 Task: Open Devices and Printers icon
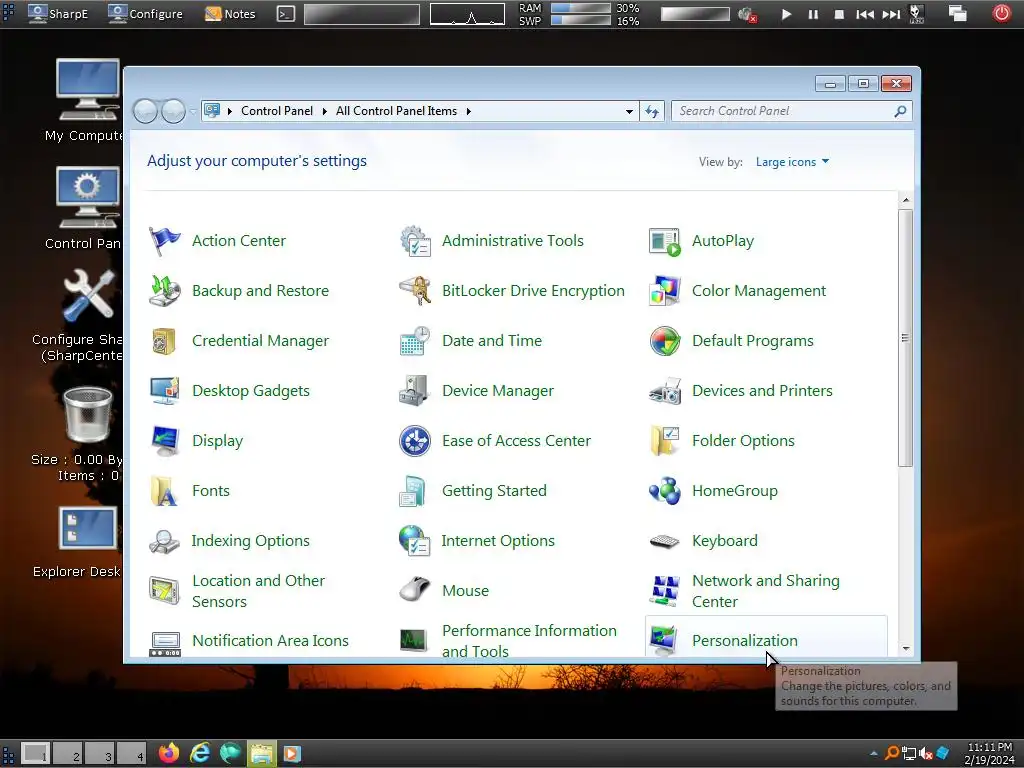665,391
